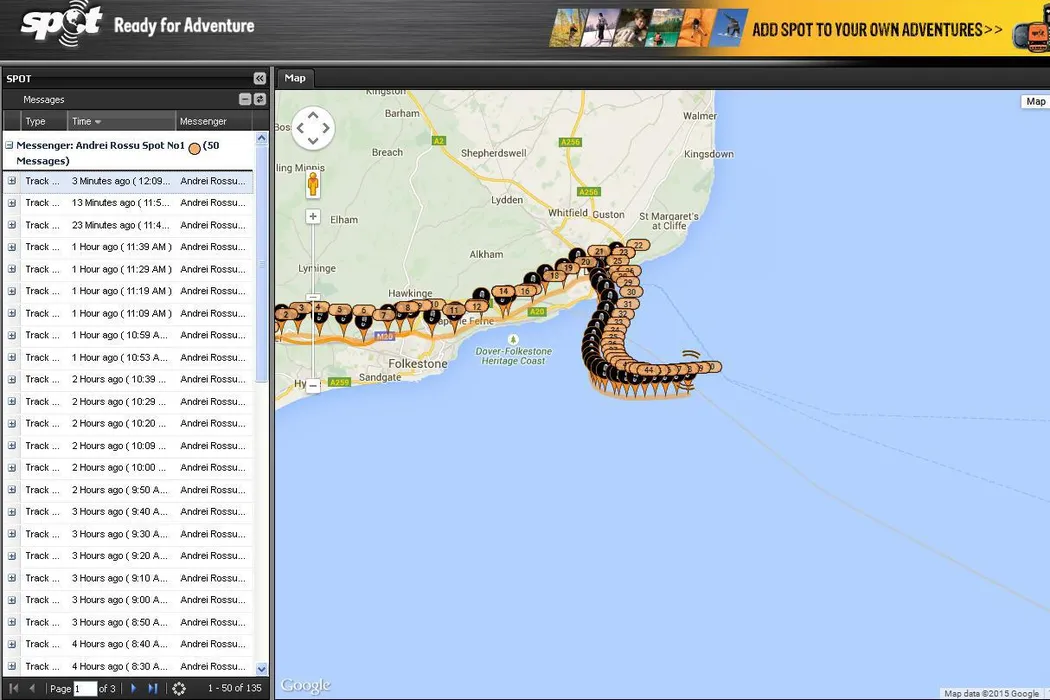Collapse the Andrei Rossu messenger group

tap(10, 146)
